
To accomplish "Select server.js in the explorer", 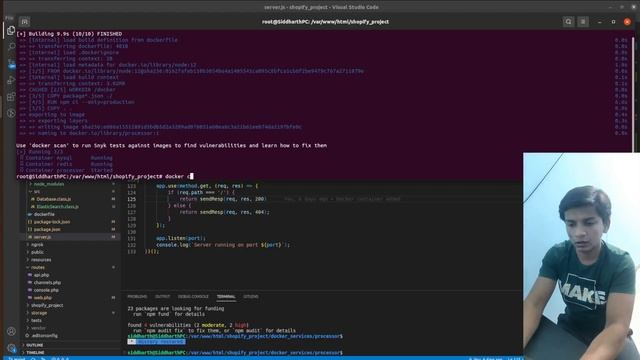I will [x=42, y=237].
